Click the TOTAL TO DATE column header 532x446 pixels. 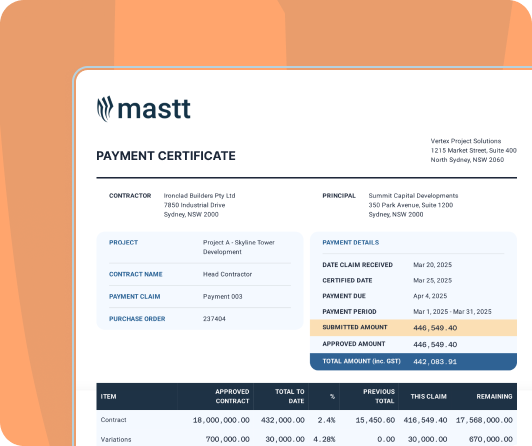(x=290, y=396)
